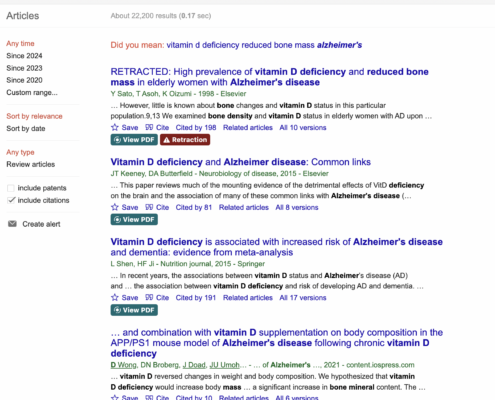This screenshot has width=495, height=400.
Task: Click the Cite quote icon for the Keeney Common links article
Action: coord(149,207)
